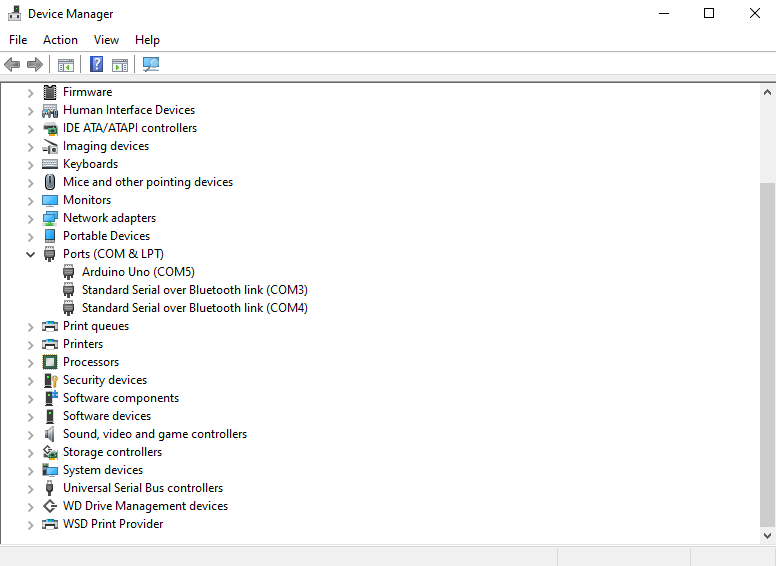Expand the Universal Serial Bus controllers node
Image resolution: width=776 pixels, height=566 pixels.
coord(30,488)
